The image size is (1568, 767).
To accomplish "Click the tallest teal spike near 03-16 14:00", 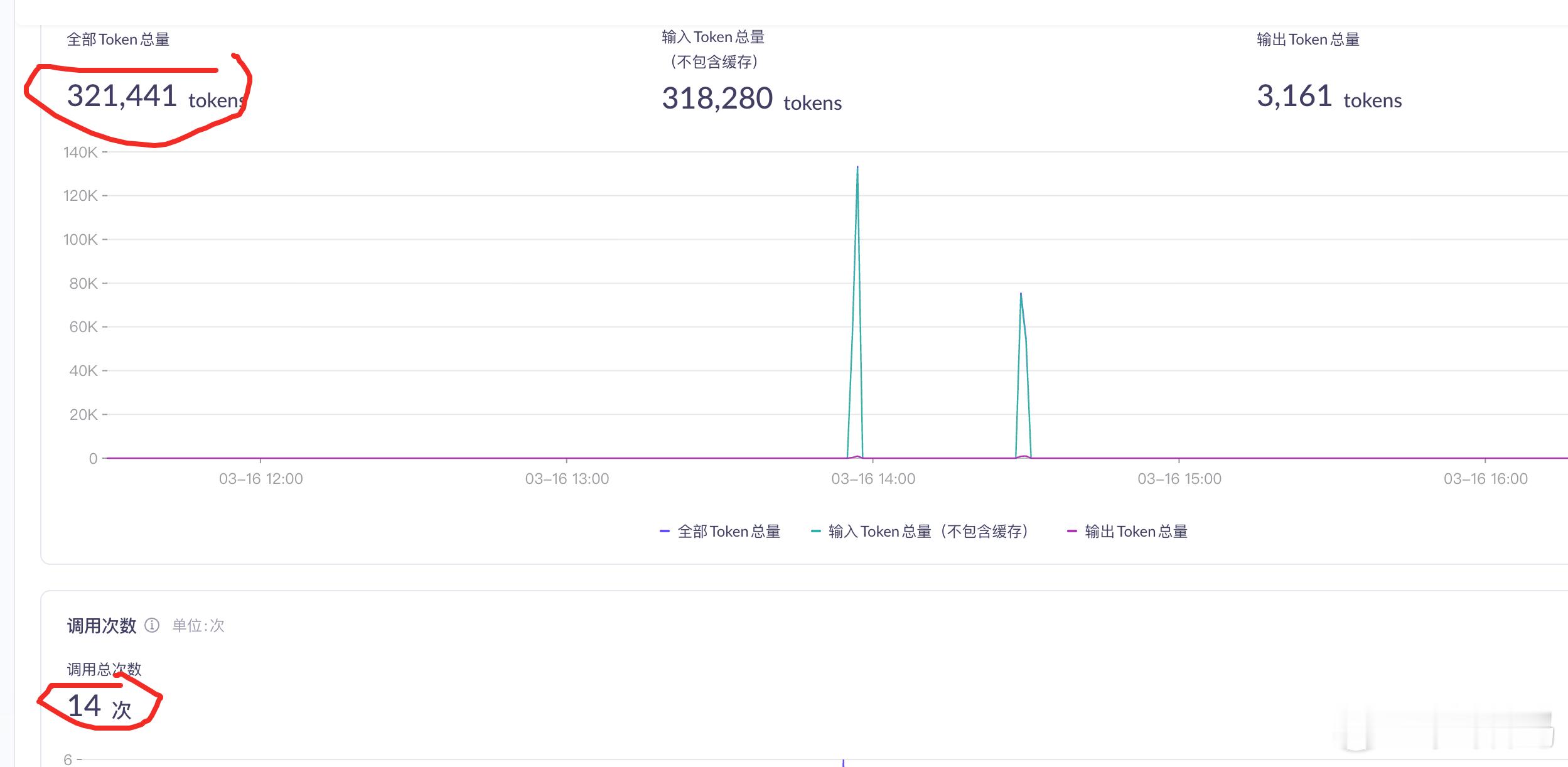I will [858, 168].
